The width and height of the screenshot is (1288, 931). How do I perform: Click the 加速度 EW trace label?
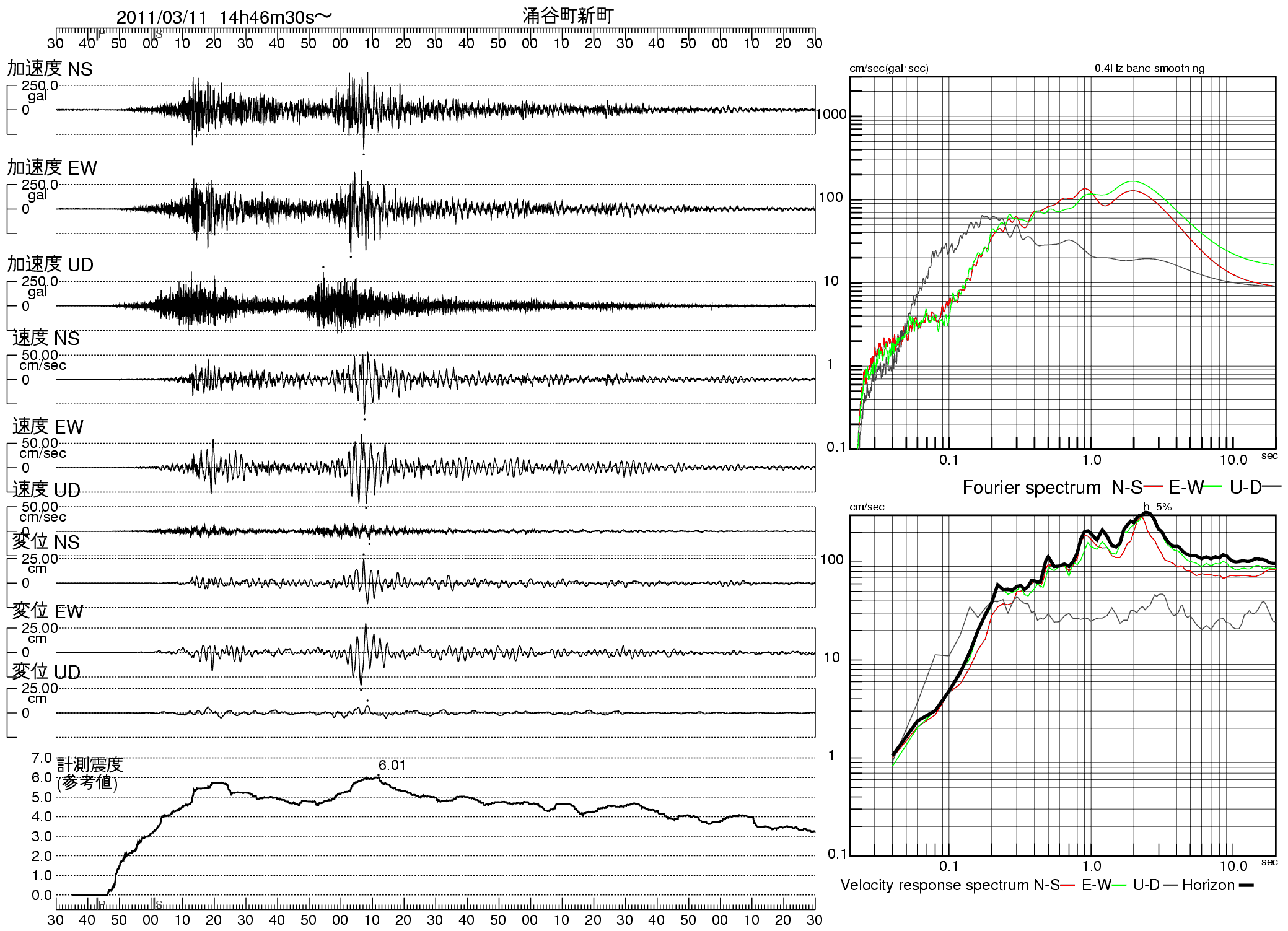52,167
